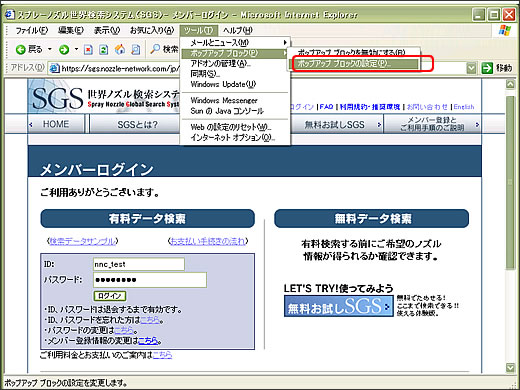Image resolution: width=520 pixels, height=390 pixels.
Task: Click the scrollbar down arrow
Action: [510, 368]
